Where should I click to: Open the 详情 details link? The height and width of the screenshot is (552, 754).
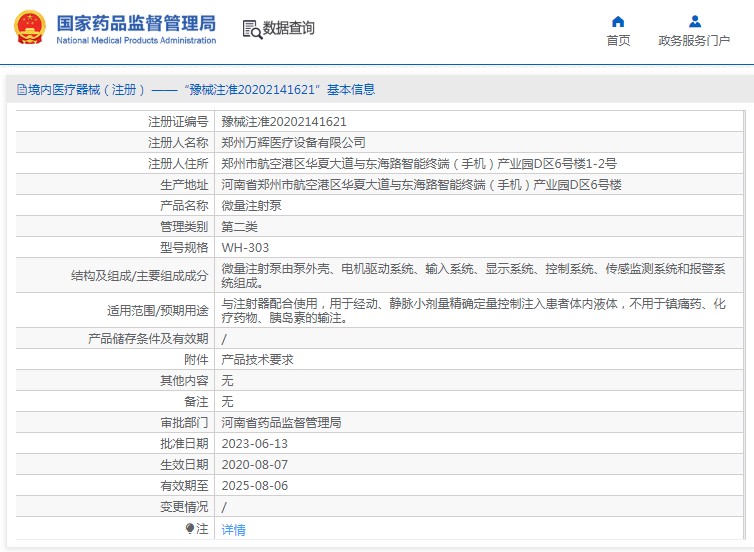tap(233, 529)
